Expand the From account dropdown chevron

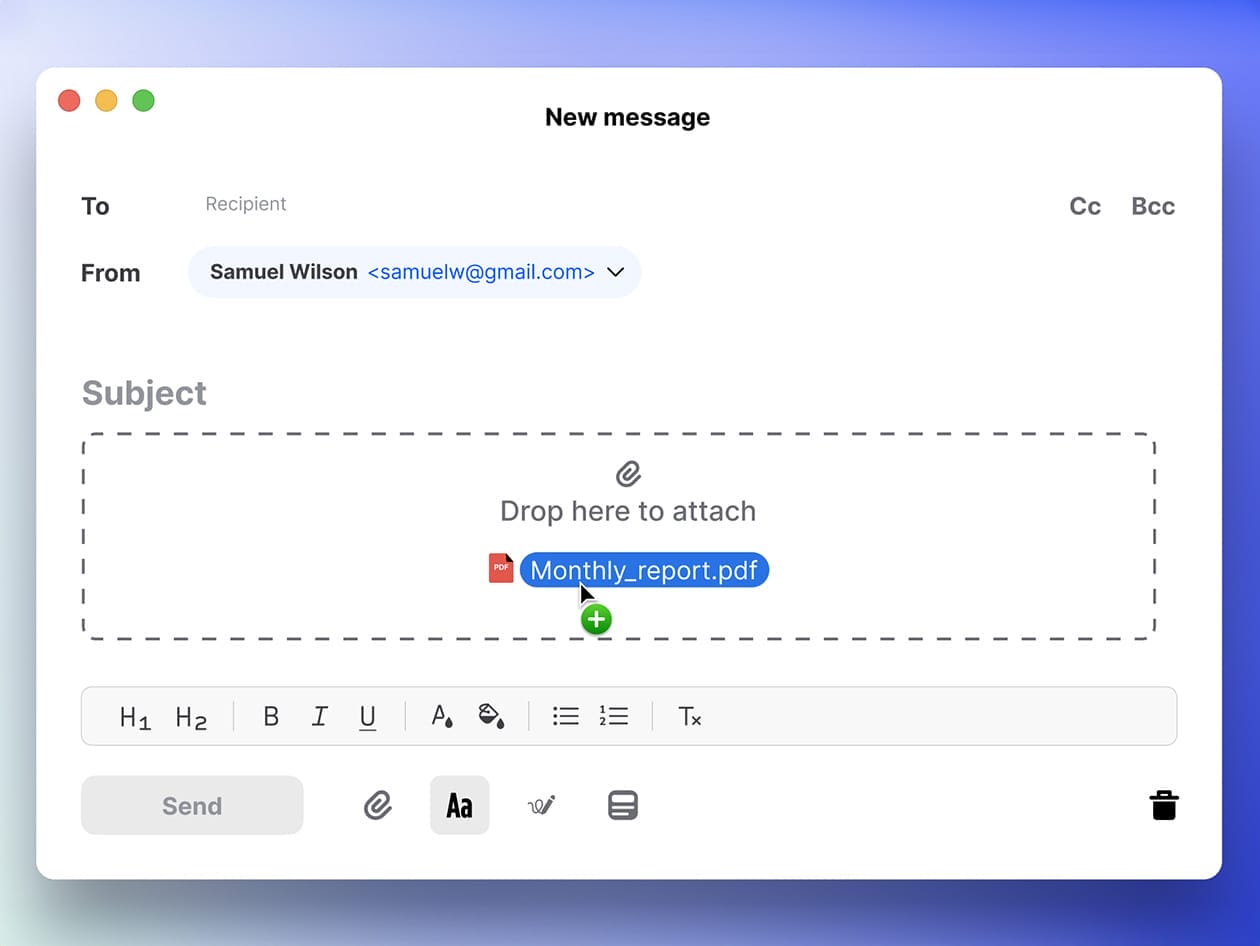(616, 272)
